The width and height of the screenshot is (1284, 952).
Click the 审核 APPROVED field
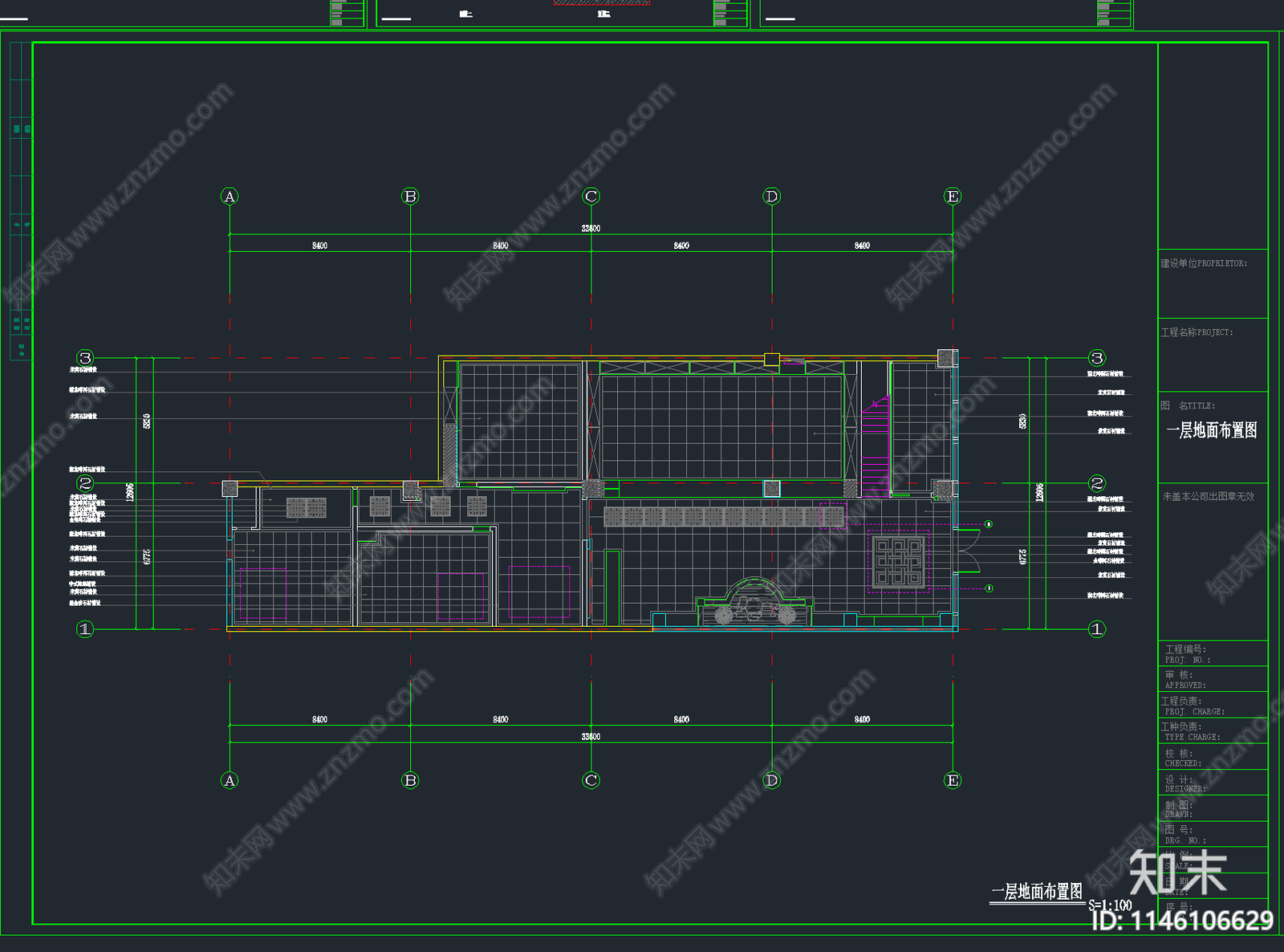click(x=1213, y=680)
